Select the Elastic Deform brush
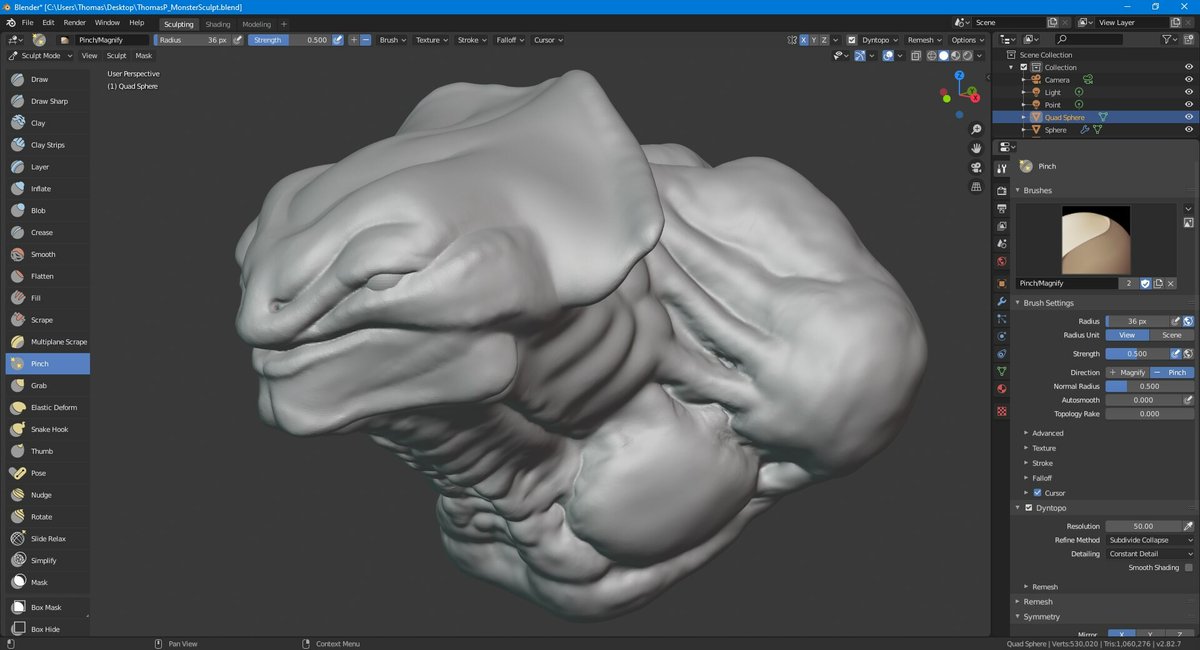This screenshot has height=650, width=1200. (47, 407)
